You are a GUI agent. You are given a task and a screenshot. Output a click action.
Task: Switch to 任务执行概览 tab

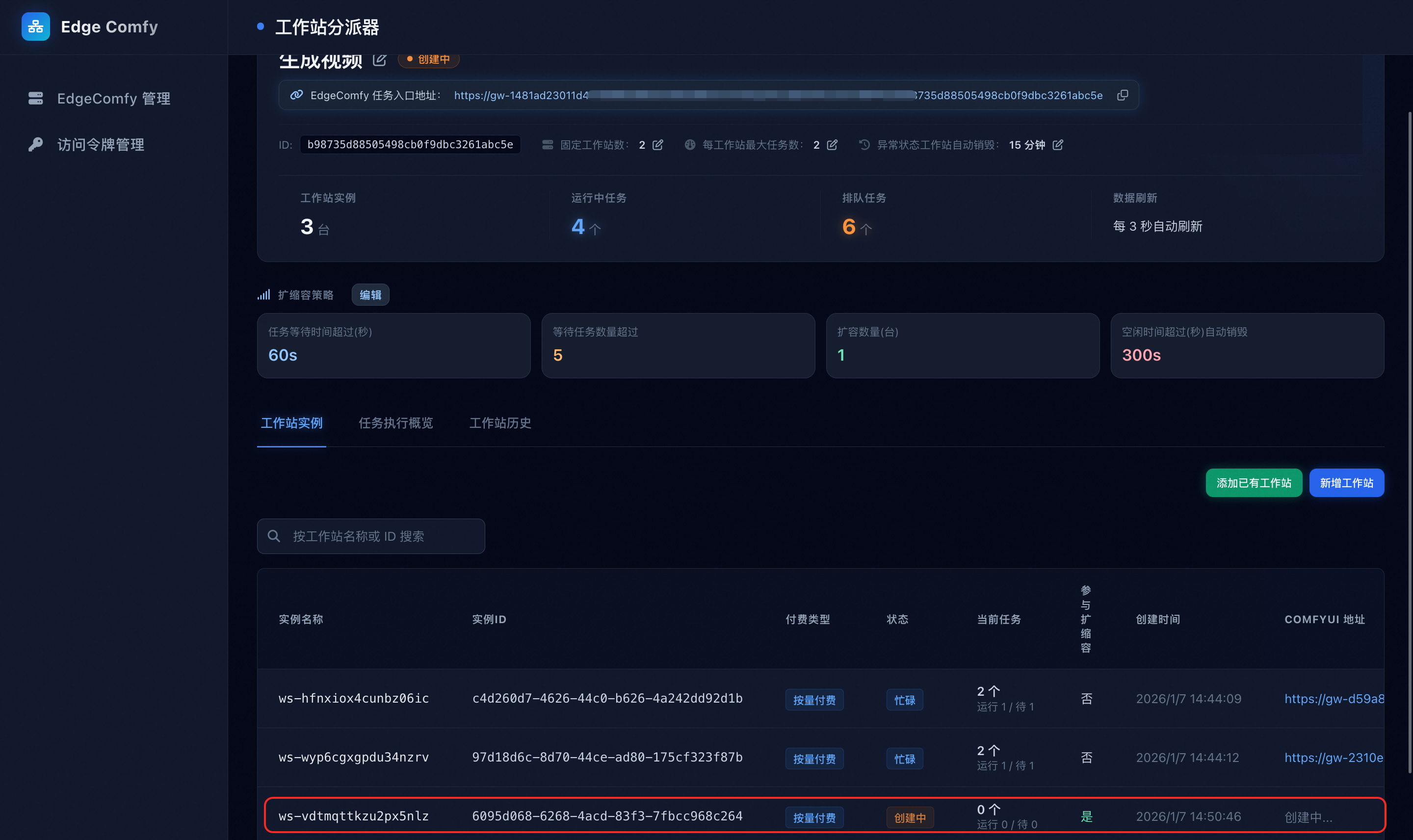(x=395, y=423)
